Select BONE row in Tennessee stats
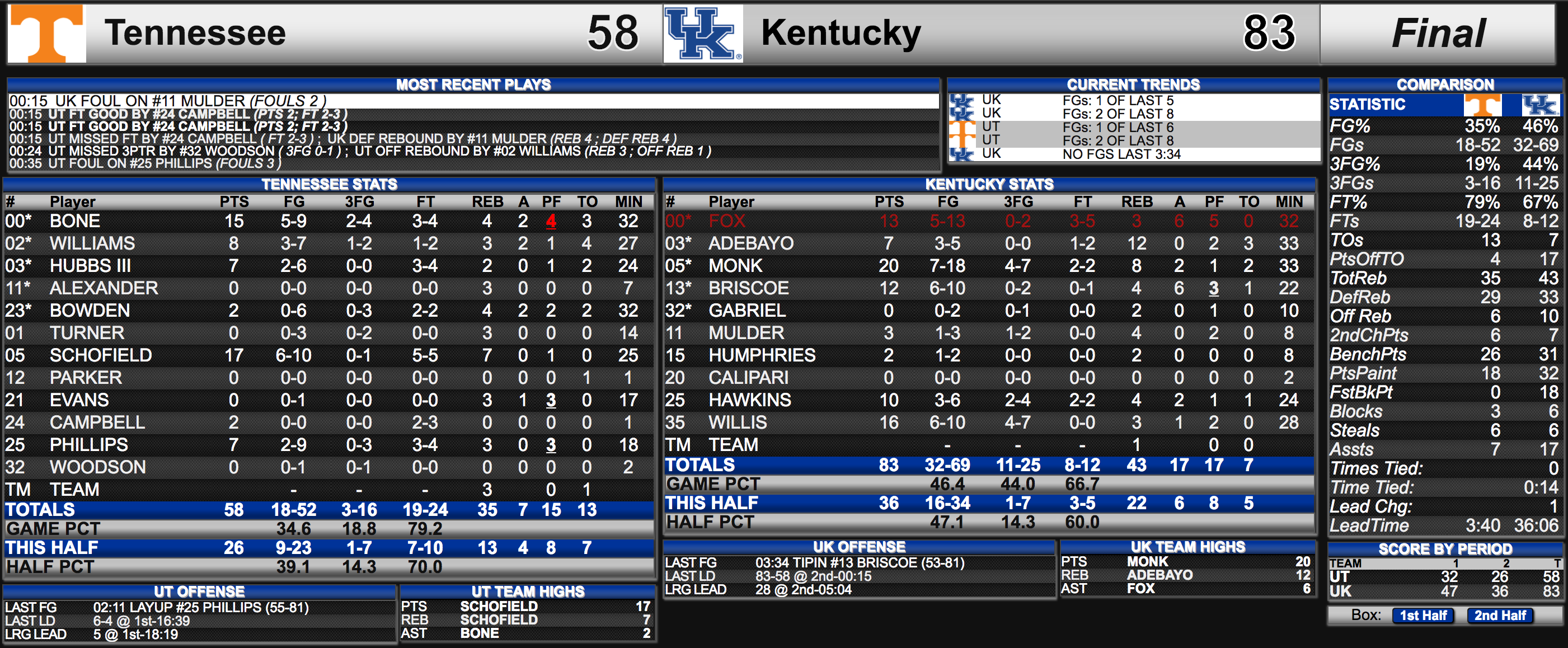 pyautogui.click(x=329, y=221)
